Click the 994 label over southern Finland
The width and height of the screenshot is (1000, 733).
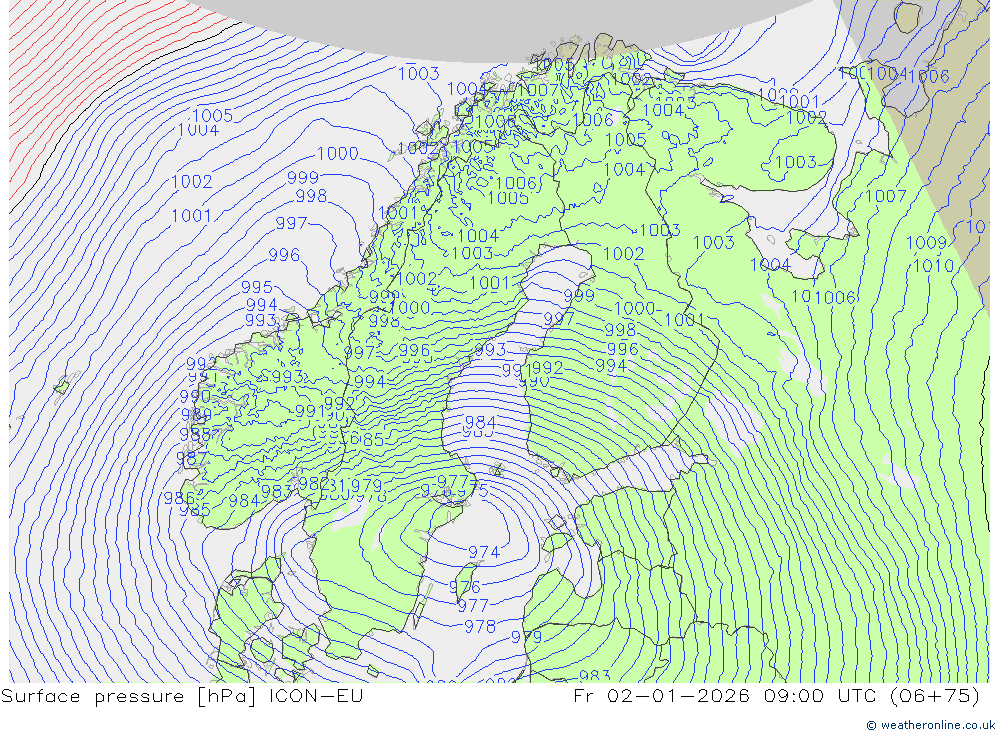tap(611, 366)
